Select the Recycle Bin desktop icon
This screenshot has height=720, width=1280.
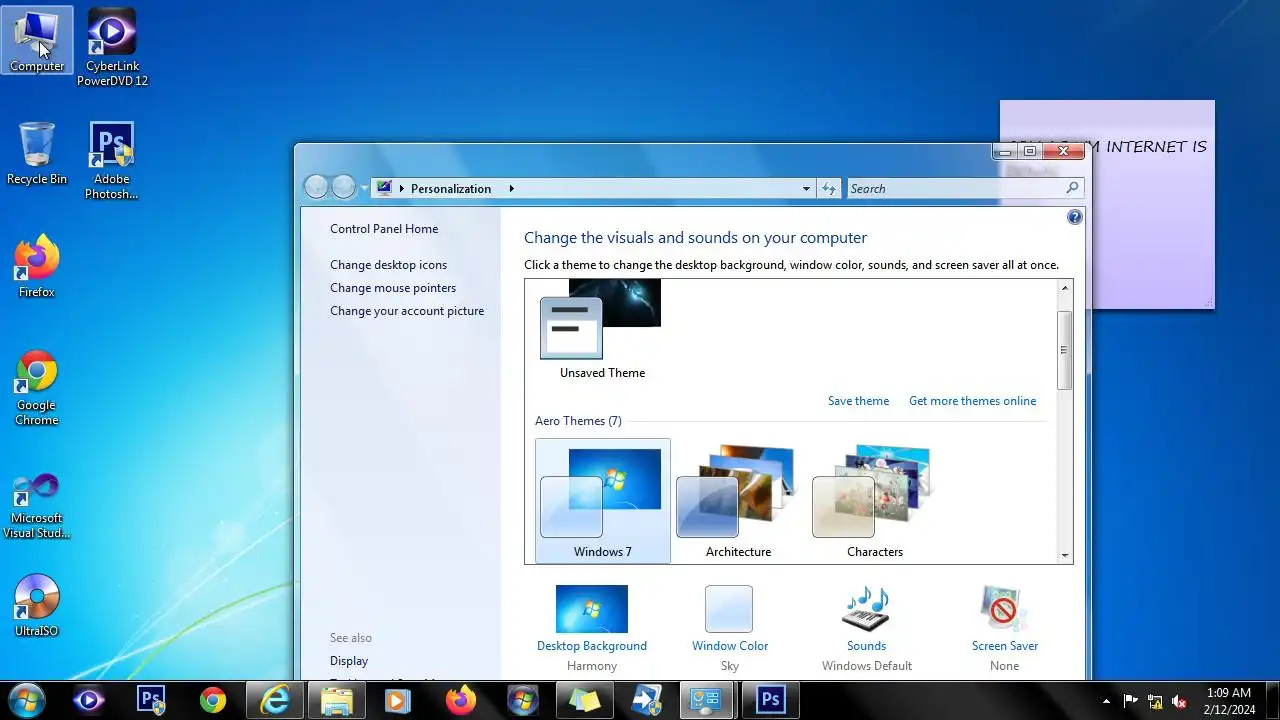click(37, 153)
